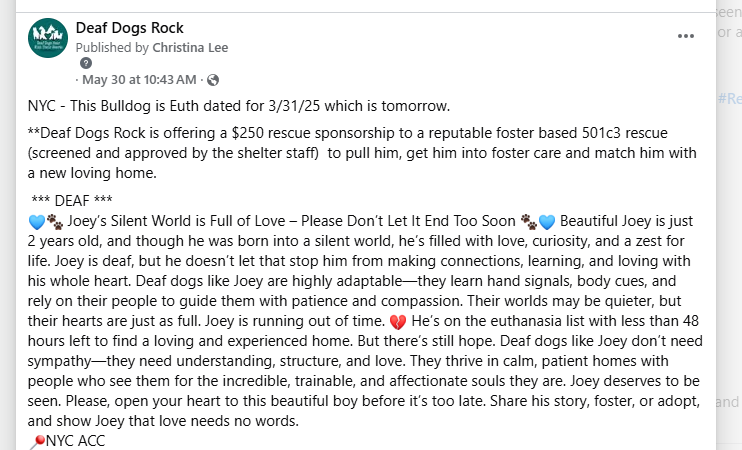The height and width of the screenshot is (450, 742).
Task: Click the paw prints emoji before "Joey's Silent World"
Action: 54,221
